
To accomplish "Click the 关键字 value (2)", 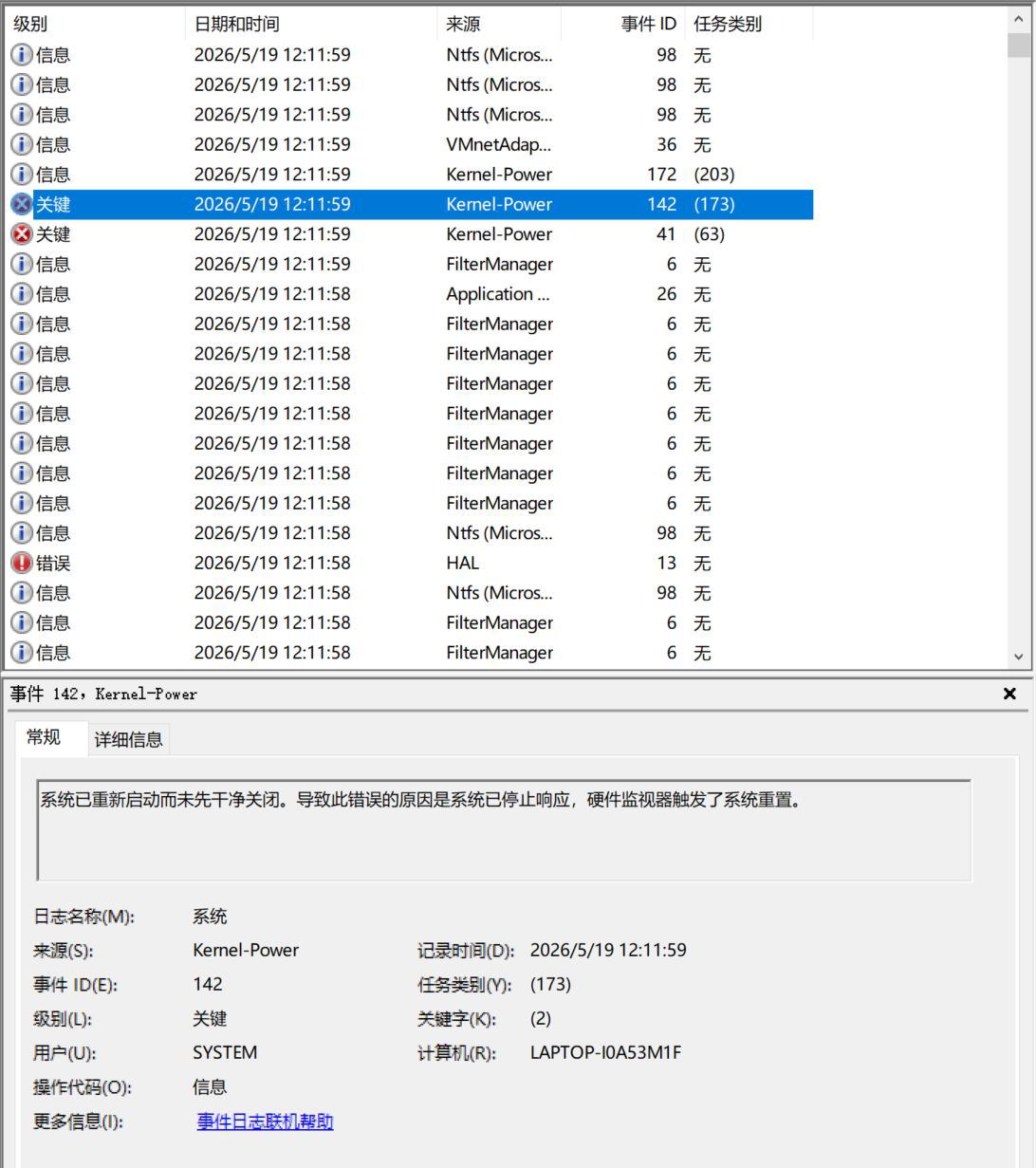I will pos(541,1018).
